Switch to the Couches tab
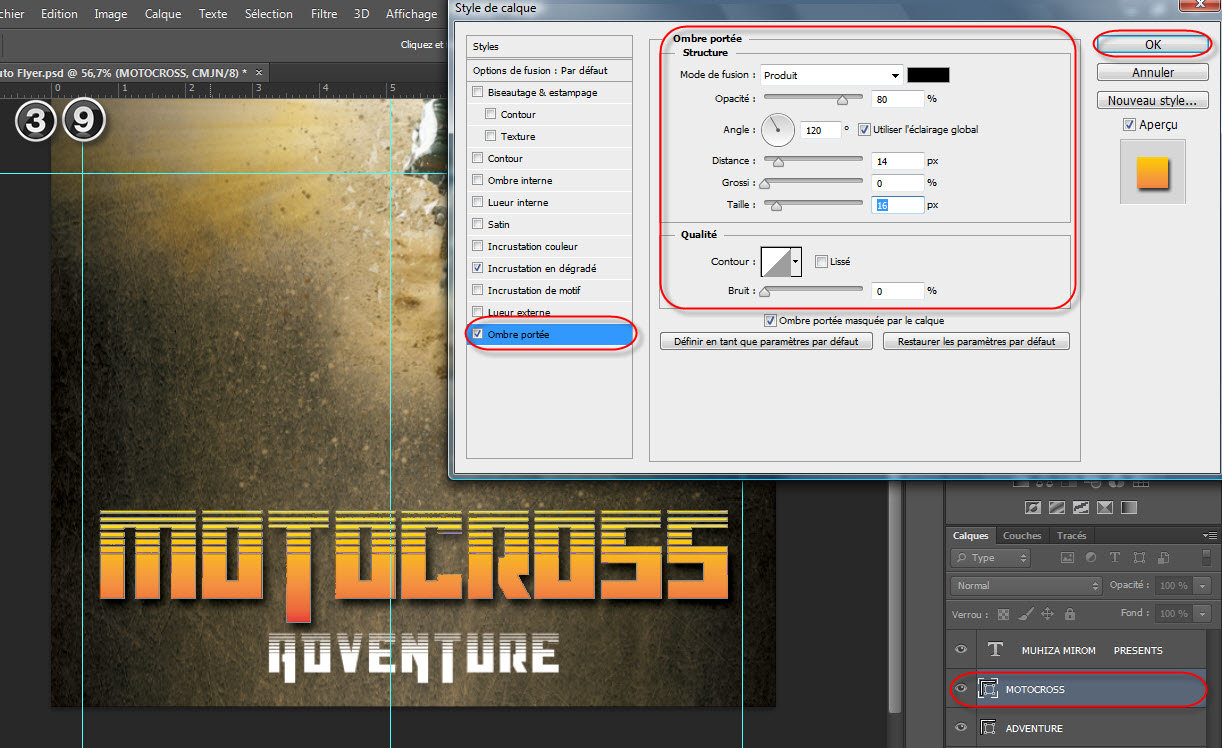Viewport: 1222px width, 748px height. 1022,536
